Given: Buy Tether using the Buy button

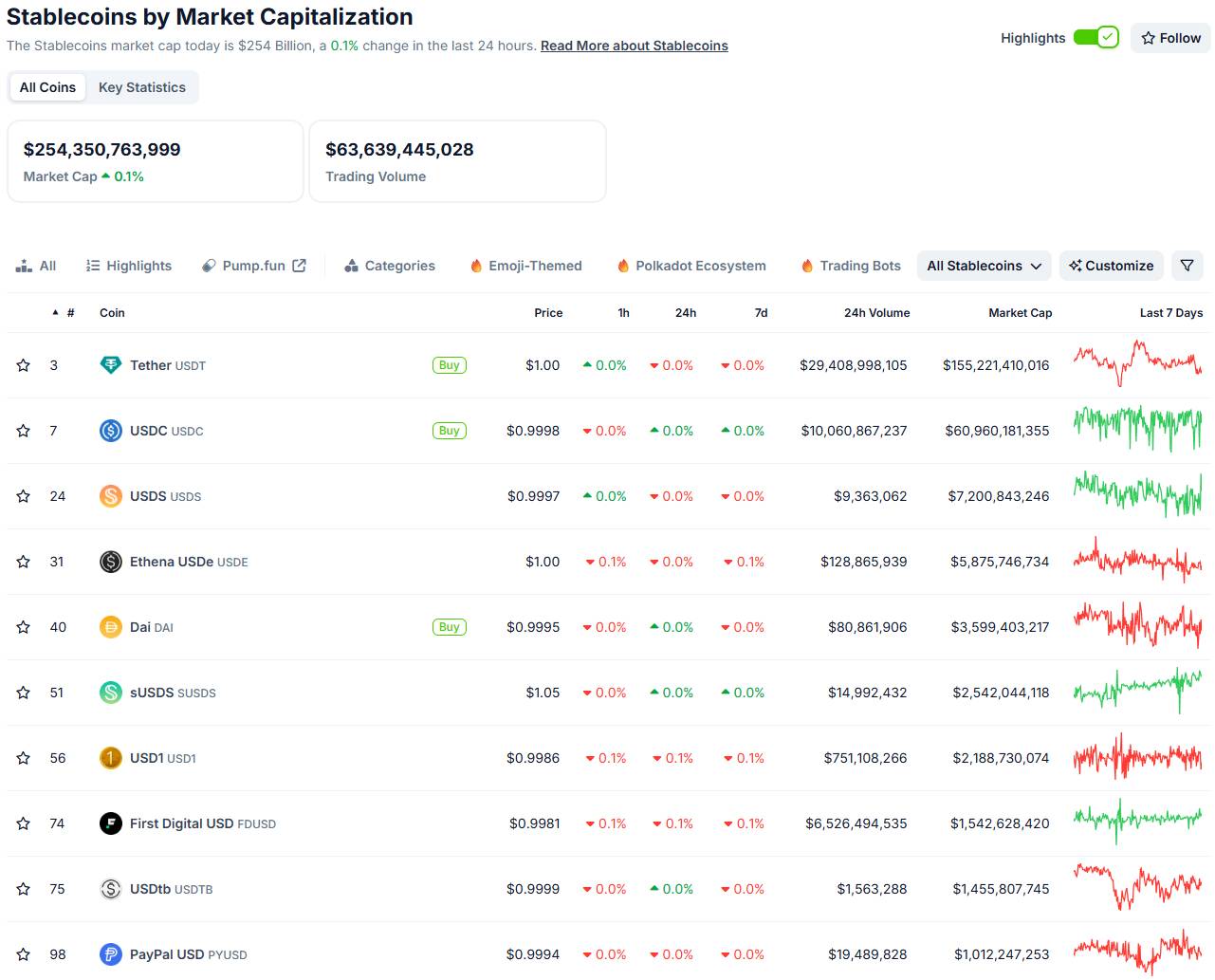Looking at the screenshot, I should [450, 365].
